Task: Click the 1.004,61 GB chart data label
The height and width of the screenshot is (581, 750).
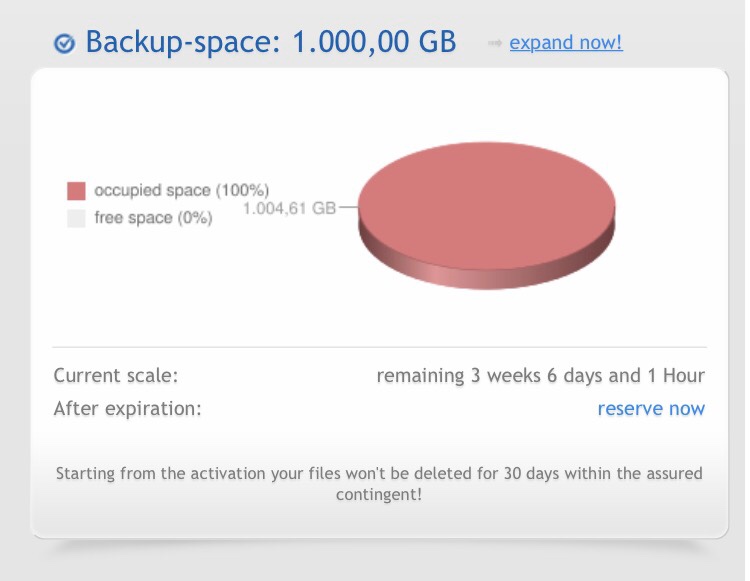Action: (x=289, y=208)
